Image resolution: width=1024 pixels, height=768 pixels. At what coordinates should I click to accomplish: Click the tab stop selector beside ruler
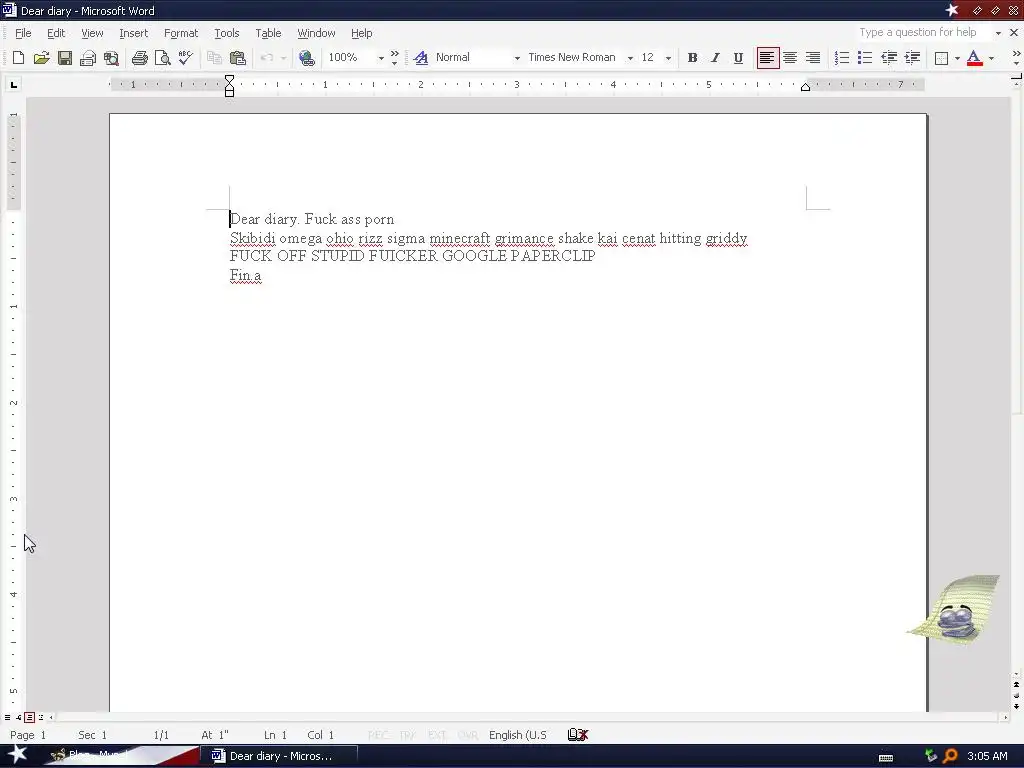(x=14, y=84)
